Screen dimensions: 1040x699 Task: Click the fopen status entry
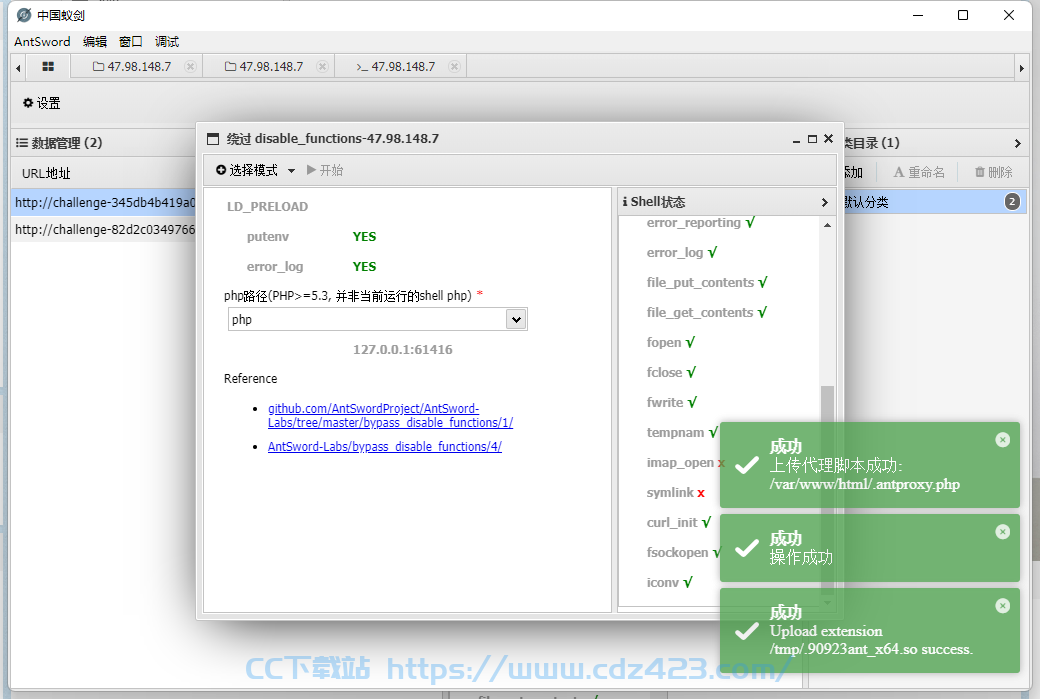click(671, 342)
